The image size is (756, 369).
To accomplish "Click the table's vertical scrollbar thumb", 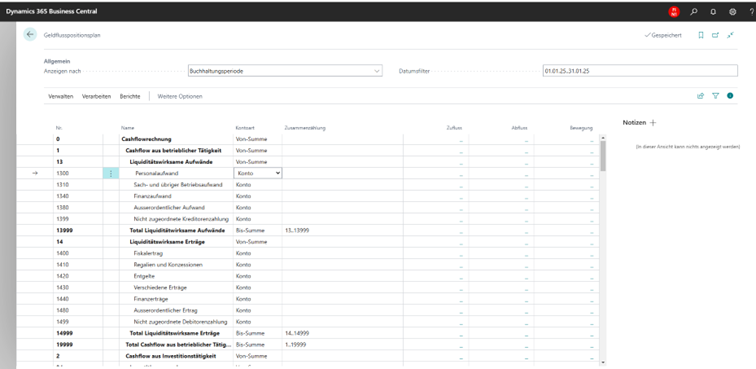I will (603, 156).
